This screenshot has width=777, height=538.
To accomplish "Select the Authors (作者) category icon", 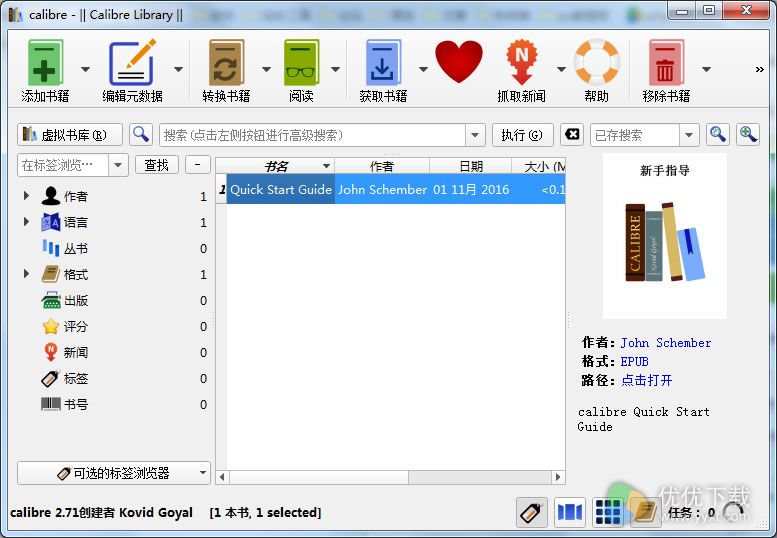I will (x=51, y=196).
